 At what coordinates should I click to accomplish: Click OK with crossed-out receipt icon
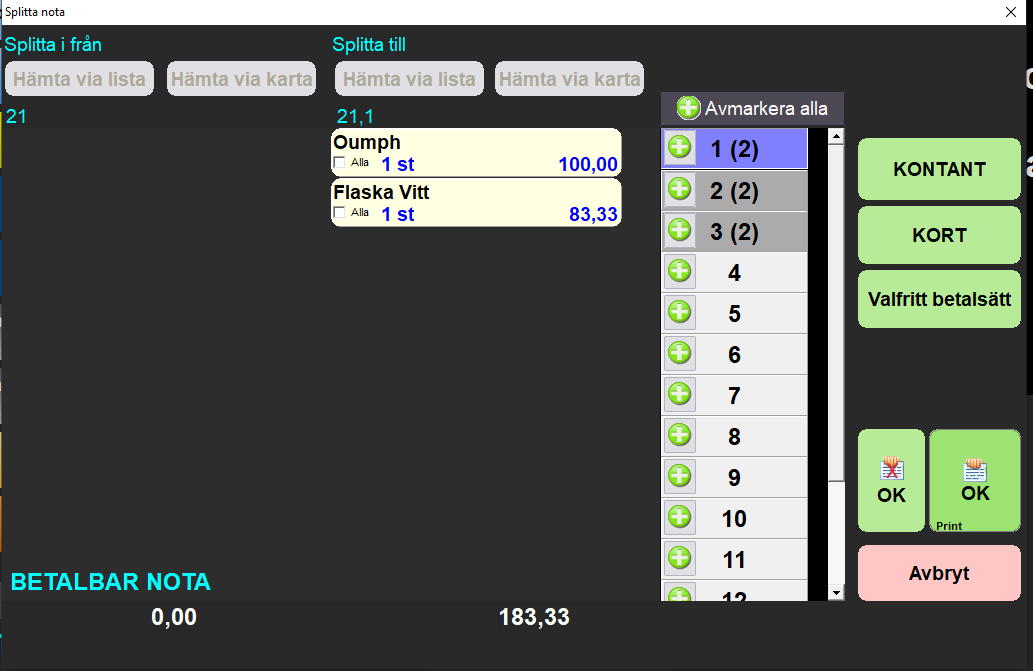coord(891,481)
